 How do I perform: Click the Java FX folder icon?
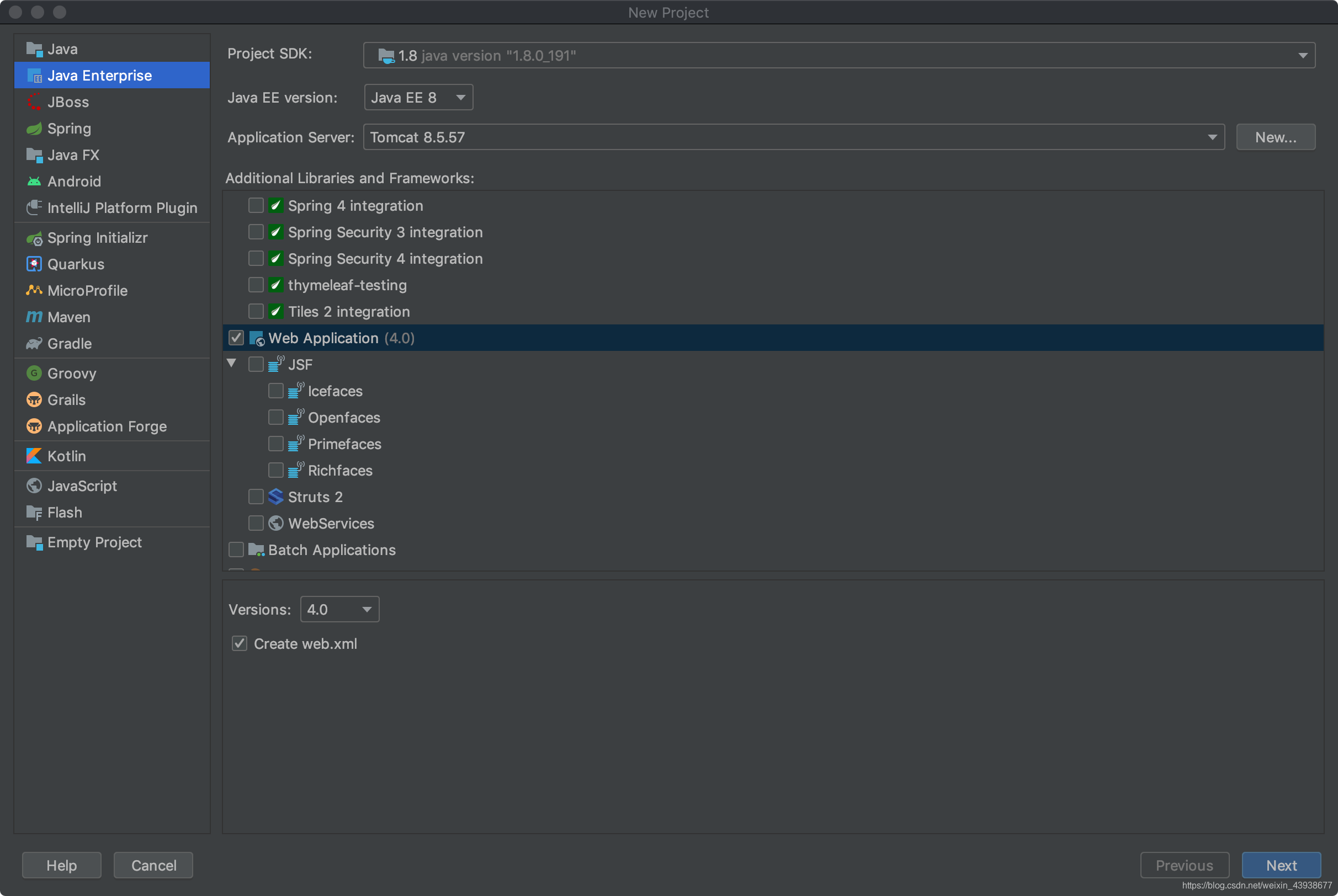tap(34, 156)
